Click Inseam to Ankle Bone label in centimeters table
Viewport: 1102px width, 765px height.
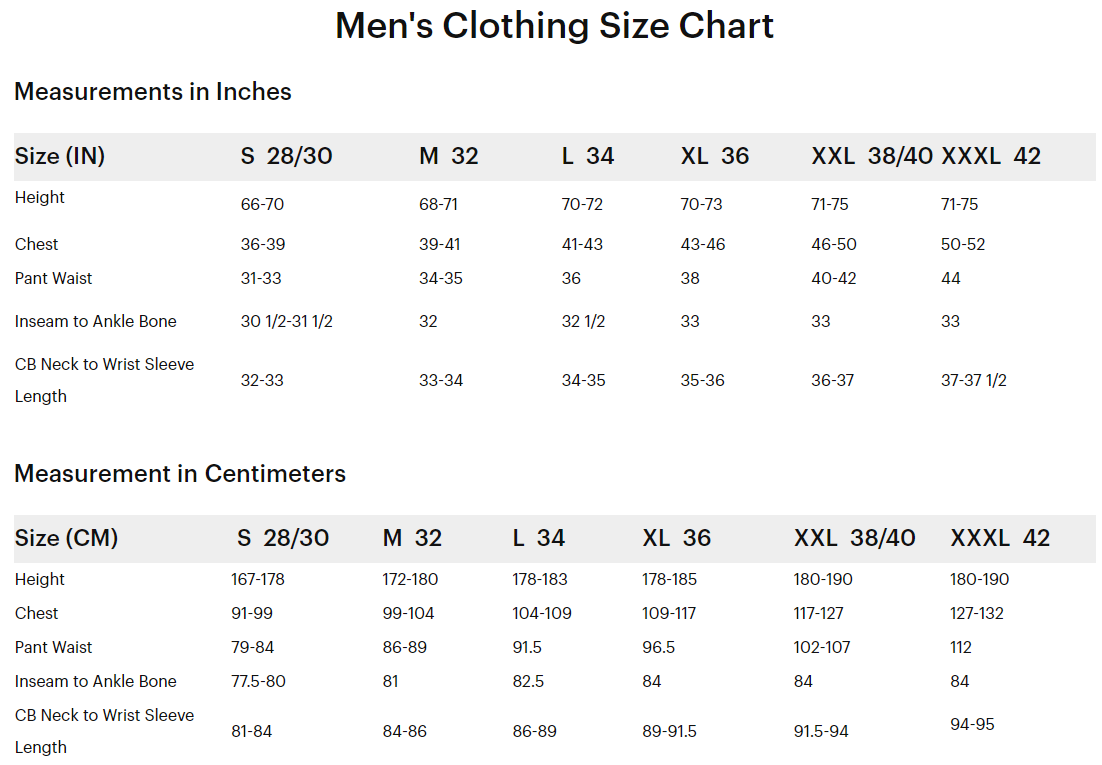(96, 681)
